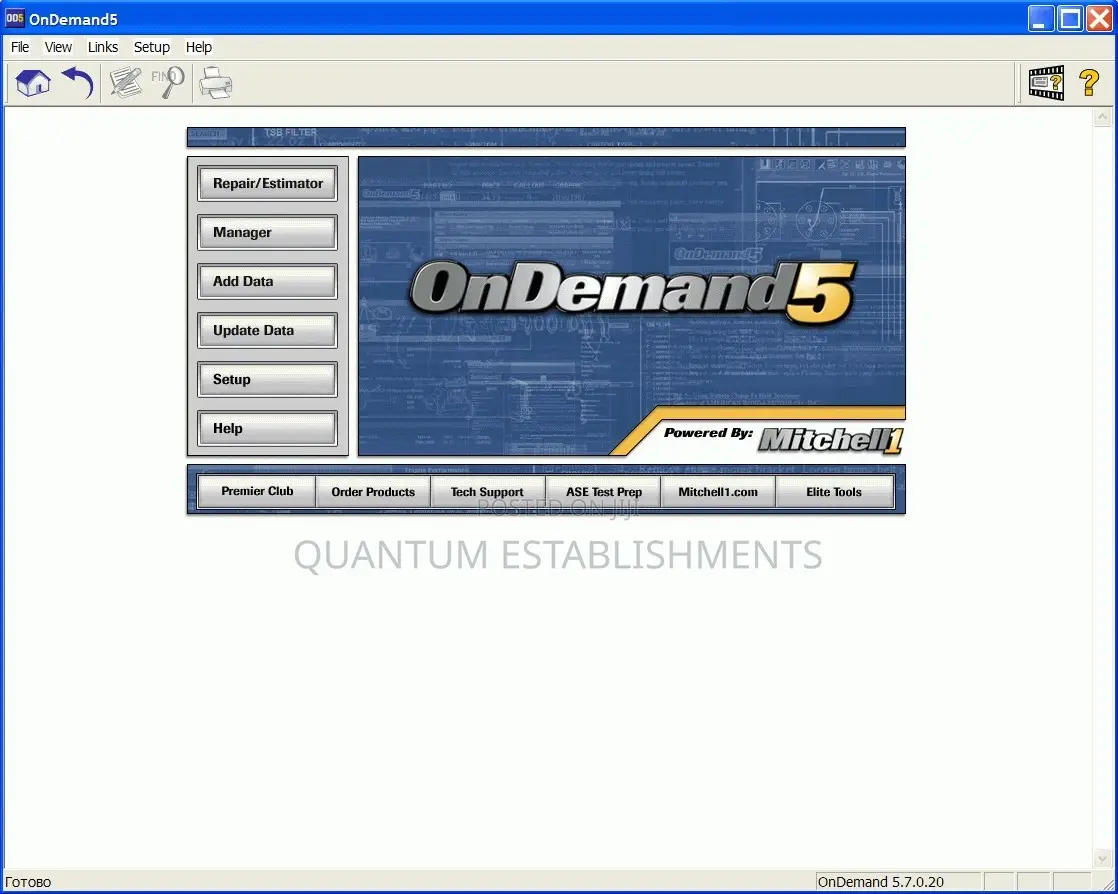
Task: Click the Print icon in toolbar
Action: [x=215, y=83]
